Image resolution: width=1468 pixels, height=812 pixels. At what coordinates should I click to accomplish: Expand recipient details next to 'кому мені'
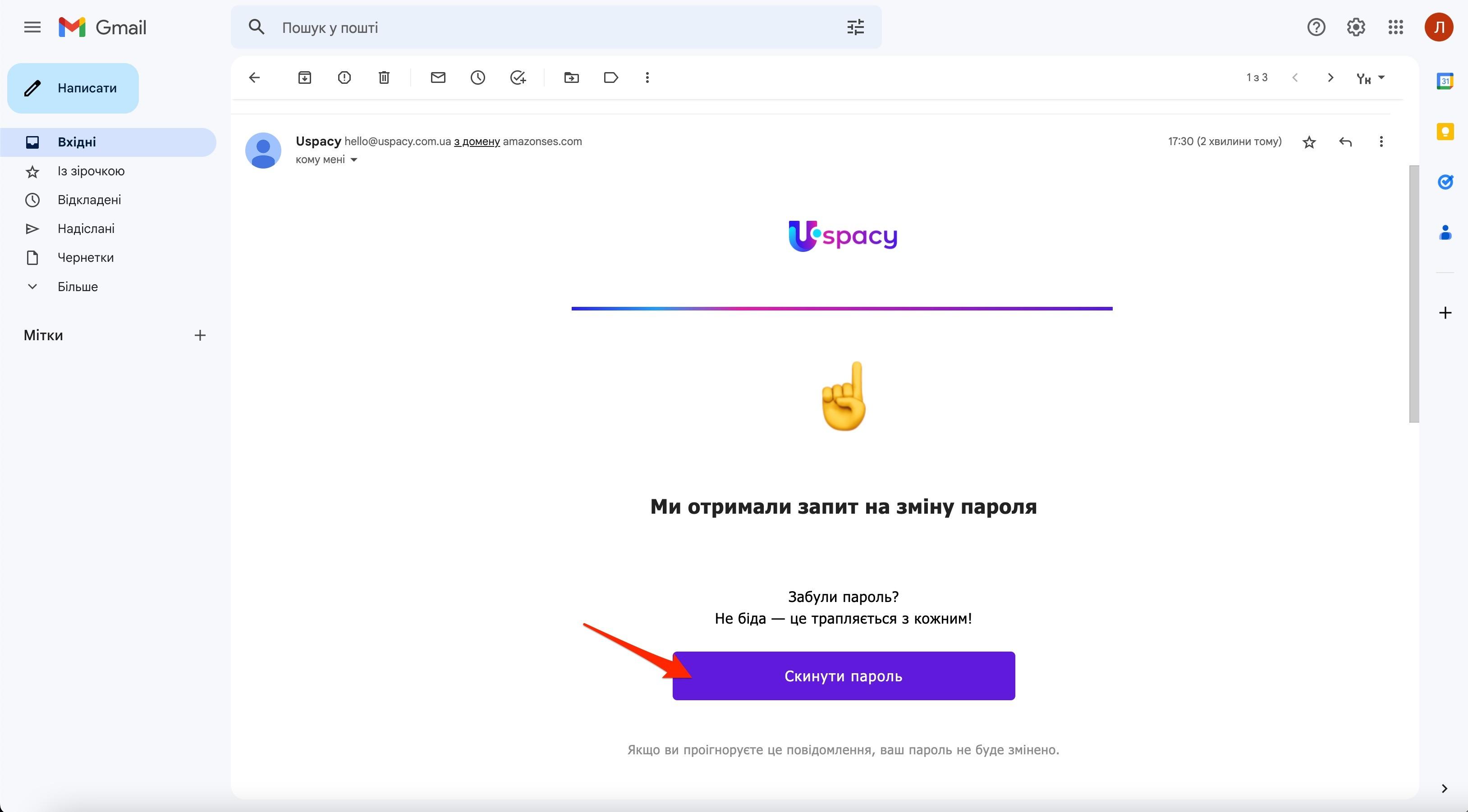pos(354,160)
